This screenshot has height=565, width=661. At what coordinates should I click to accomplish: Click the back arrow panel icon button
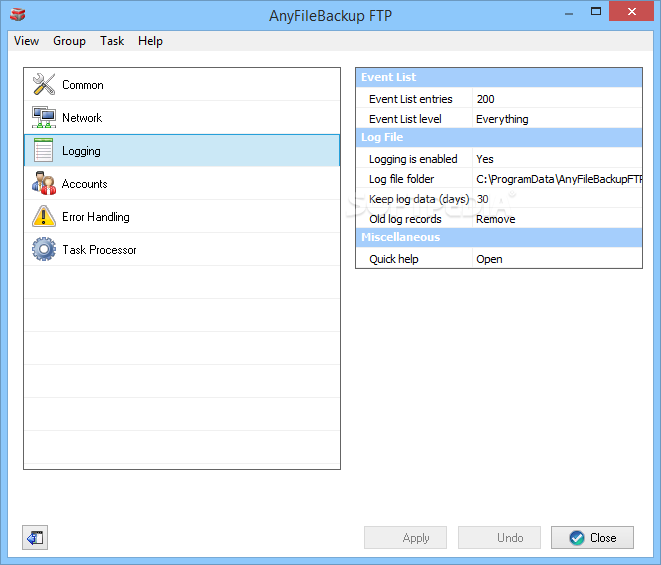point(35,538)
